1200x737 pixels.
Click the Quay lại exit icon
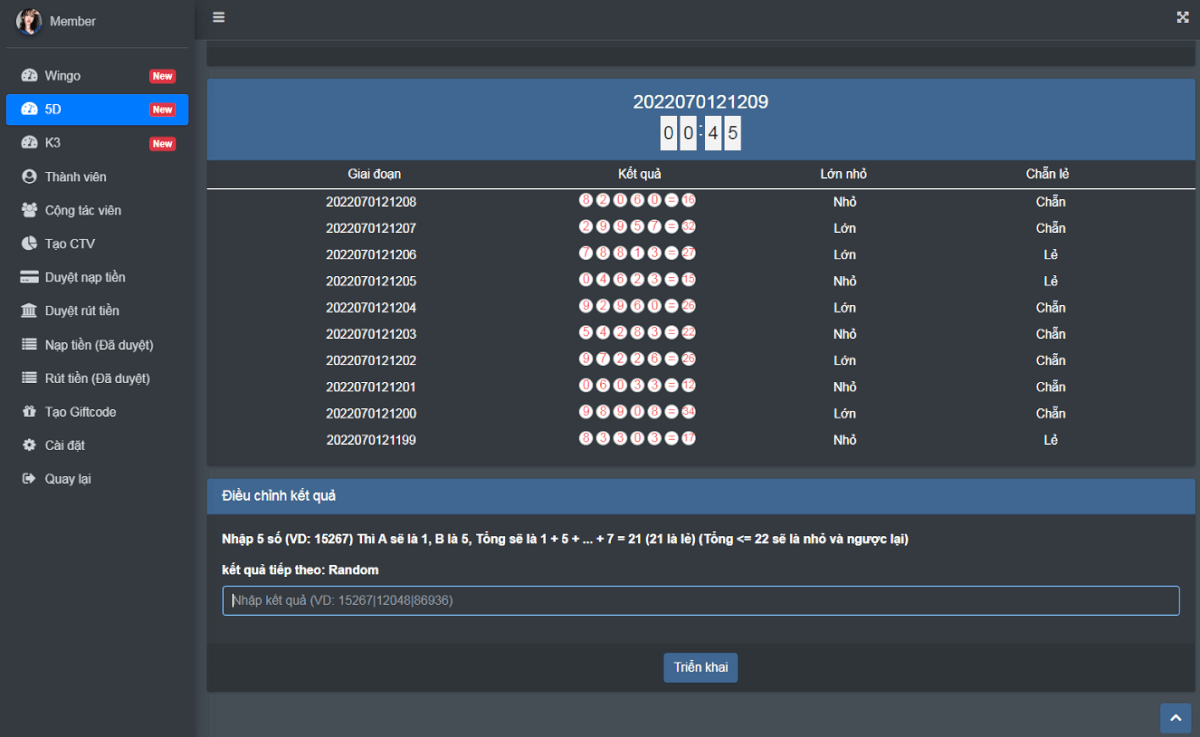coord(29,479)
